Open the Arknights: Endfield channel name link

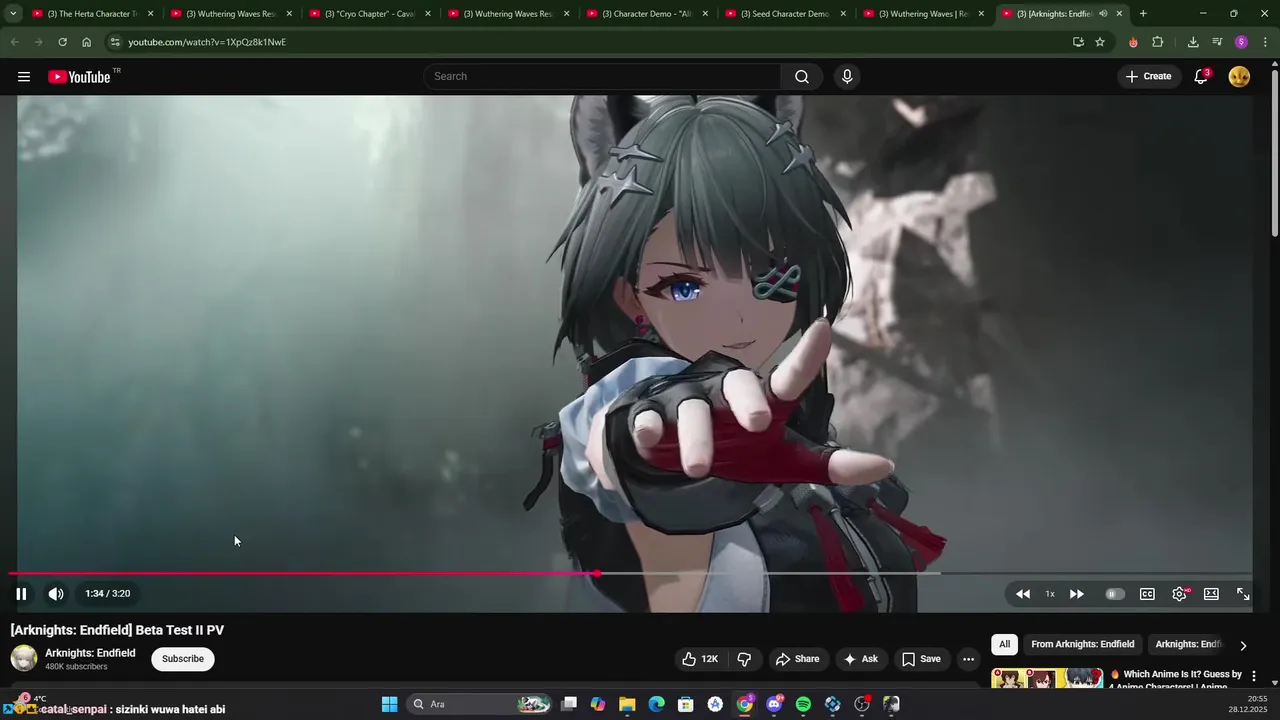(90, 653)
